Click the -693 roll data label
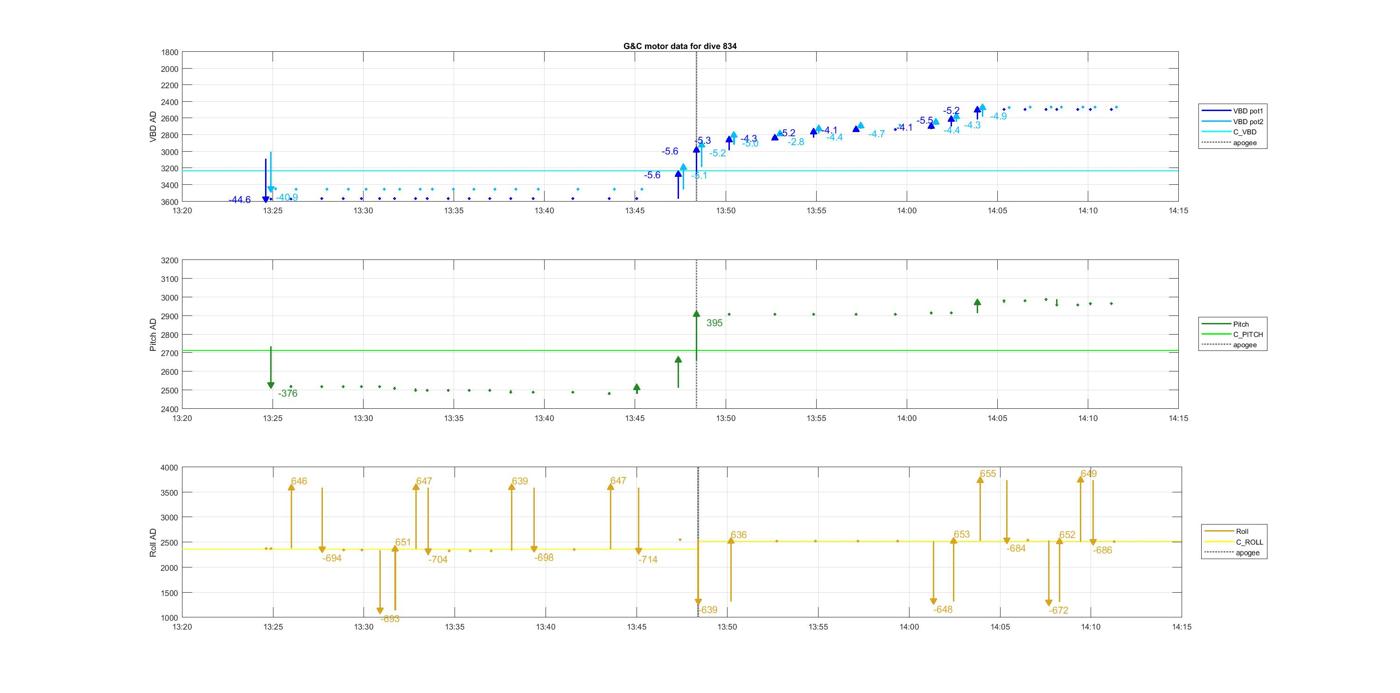This screenshot has width=1400, height=693. pos(390,619)
